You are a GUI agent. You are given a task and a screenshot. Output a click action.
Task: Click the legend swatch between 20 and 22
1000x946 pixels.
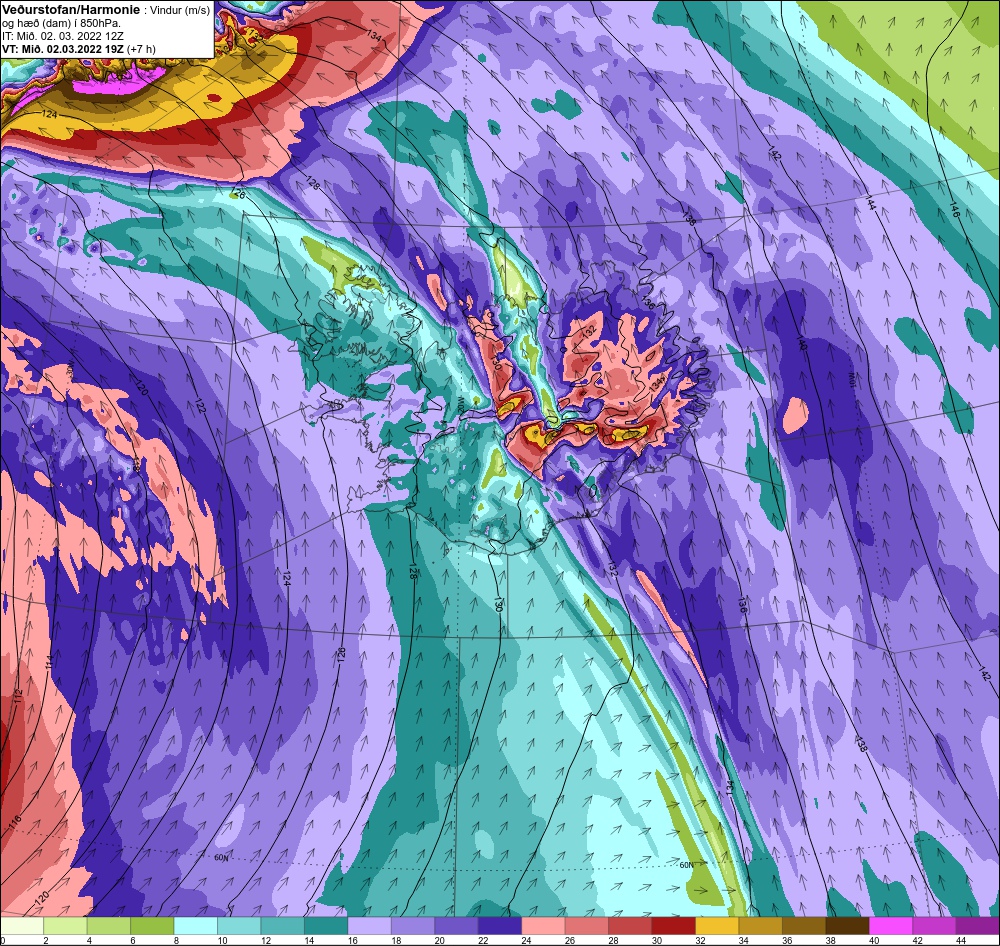tap(456, 926)
